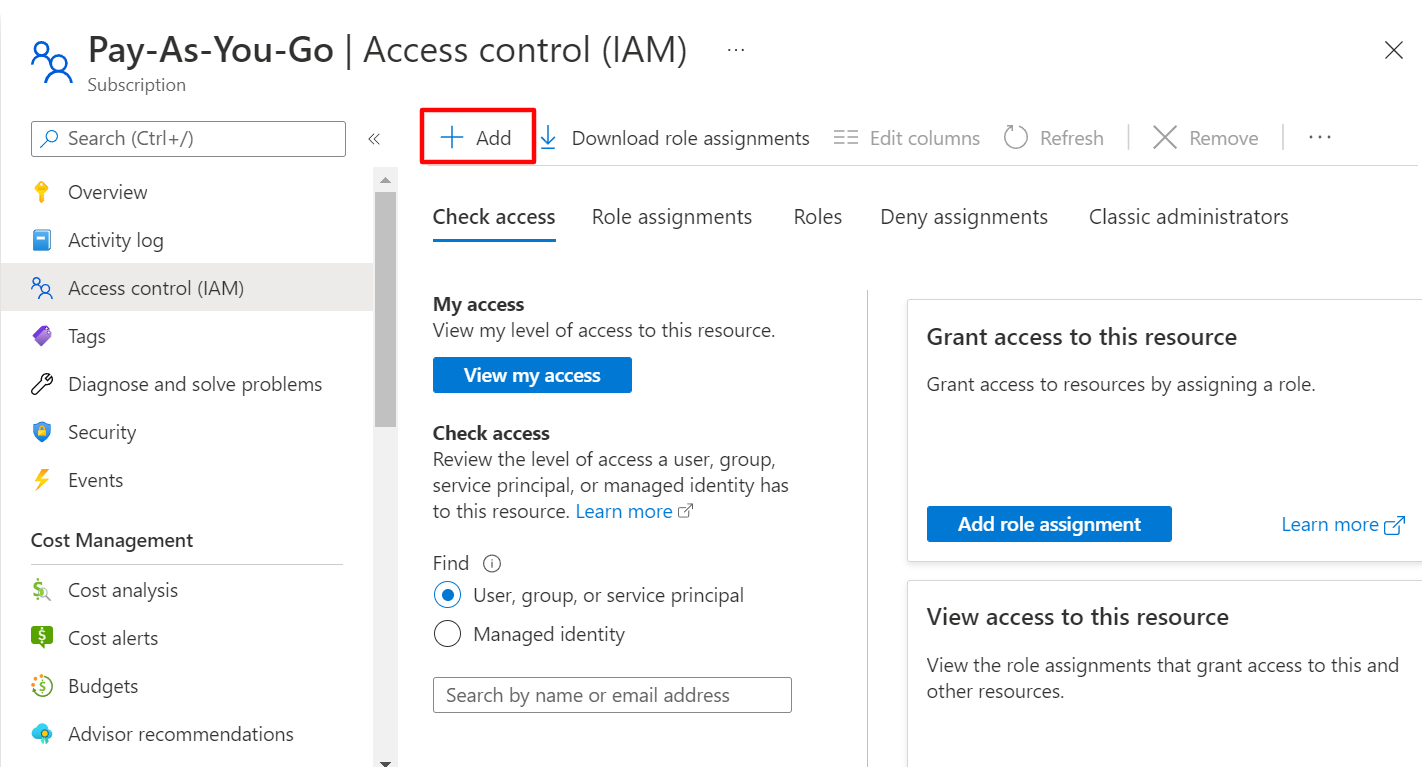The height and width of the screenshot is (767, 1422).
Task: Click the Access control people icon in sidebar
Action: point(41,288)
